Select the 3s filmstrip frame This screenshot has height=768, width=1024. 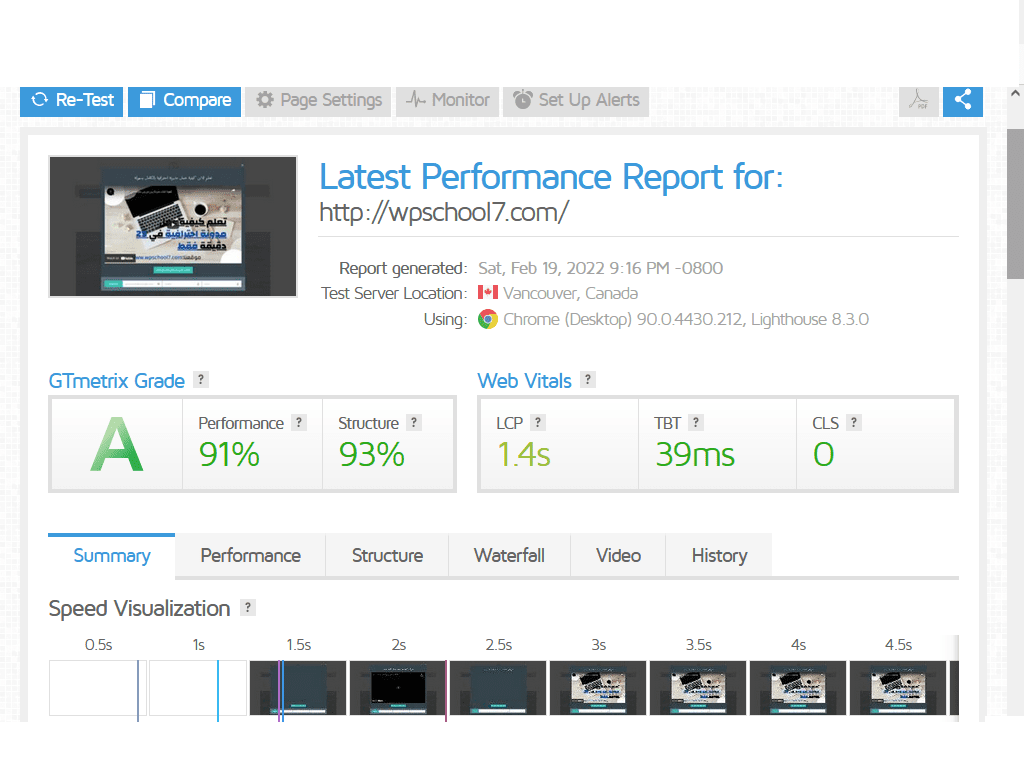[x=598, y=688]
